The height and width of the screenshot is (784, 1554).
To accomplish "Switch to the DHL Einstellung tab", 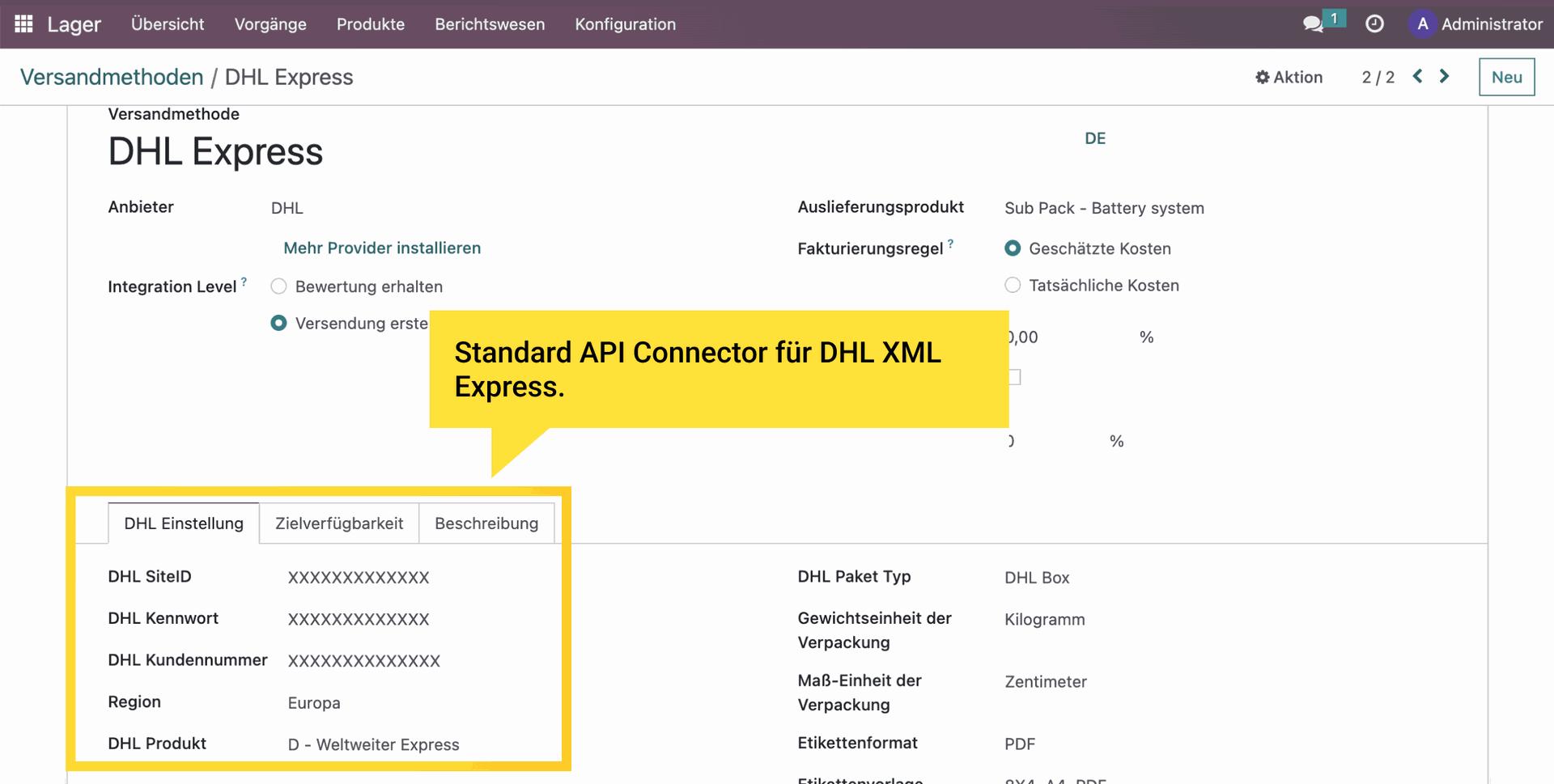I will (x=184, y=523).
